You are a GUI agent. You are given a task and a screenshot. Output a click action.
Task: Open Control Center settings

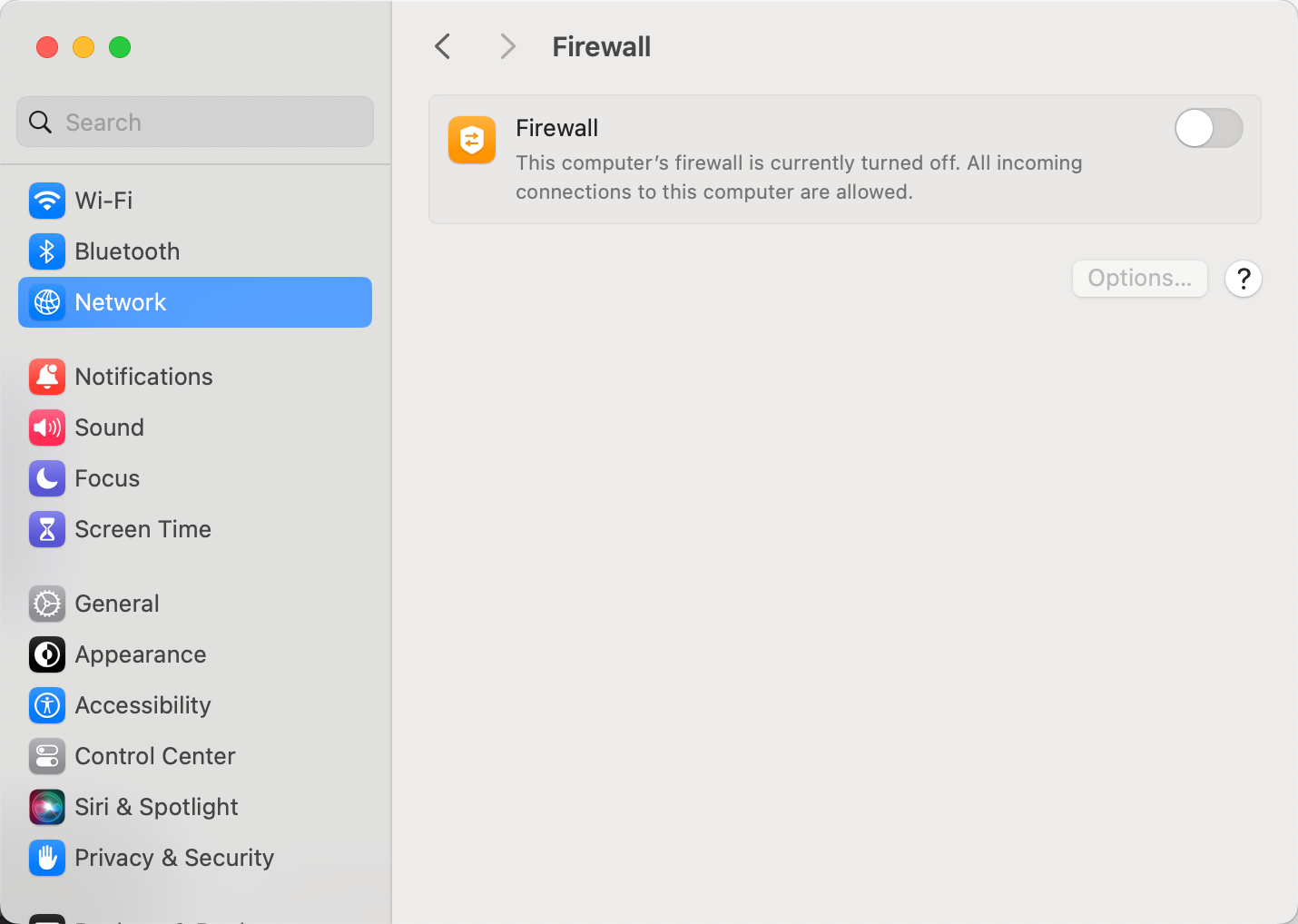click(x=154, y=756)
